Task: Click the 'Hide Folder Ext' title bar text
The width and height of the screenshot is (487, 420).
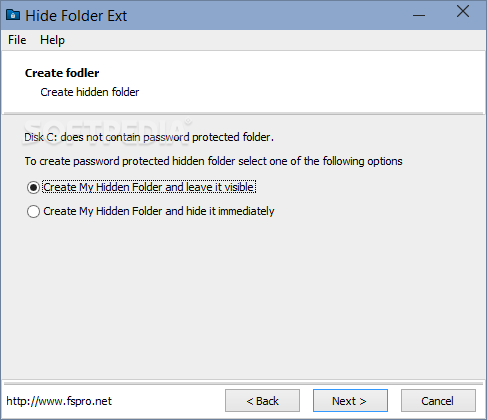Action: coord(76,16)
